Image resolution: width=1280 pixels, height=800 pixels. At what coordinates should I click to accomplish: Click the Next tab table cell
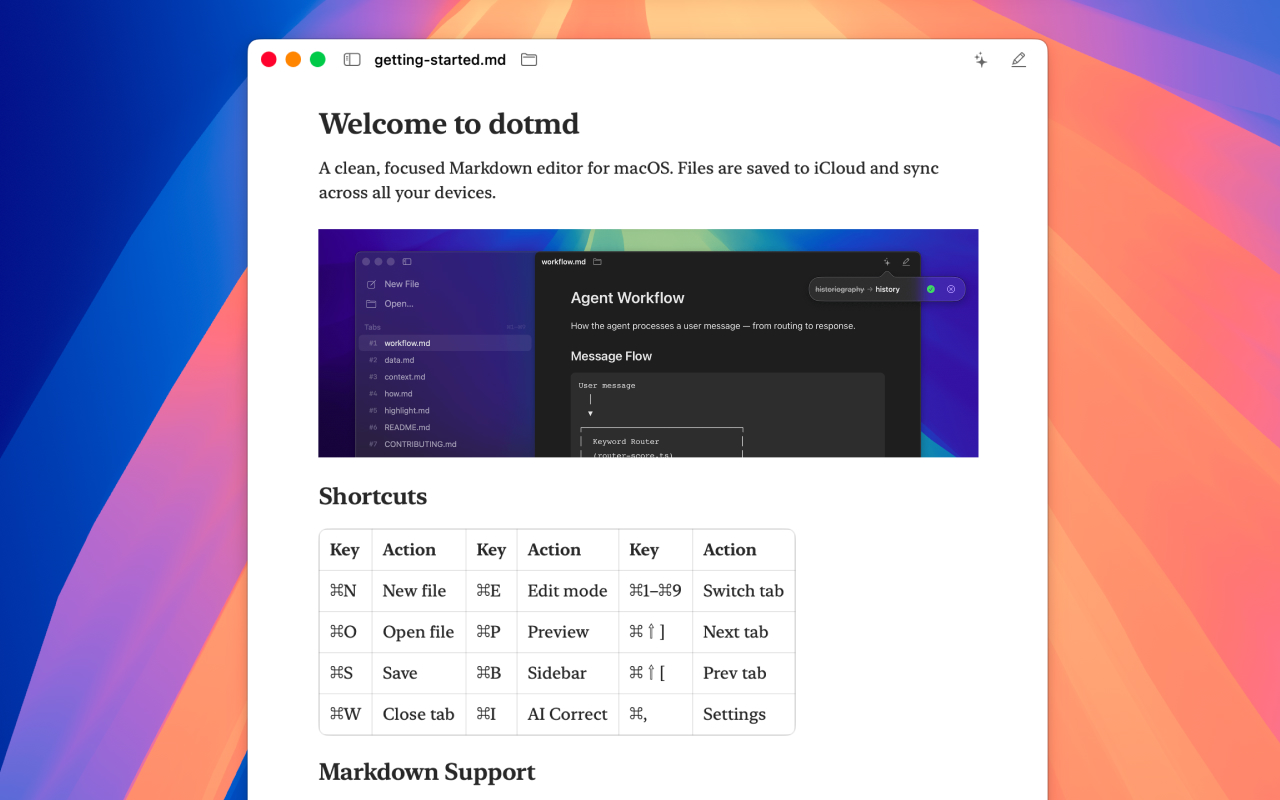click(x=743, y=632)
